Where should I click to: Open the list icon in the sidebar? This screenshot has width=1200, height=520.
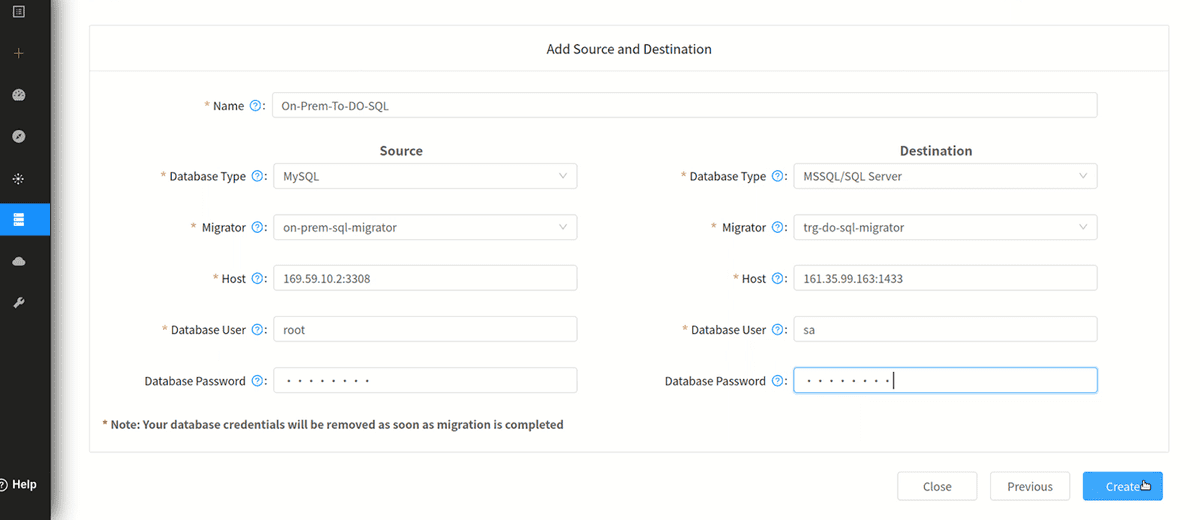18,11
